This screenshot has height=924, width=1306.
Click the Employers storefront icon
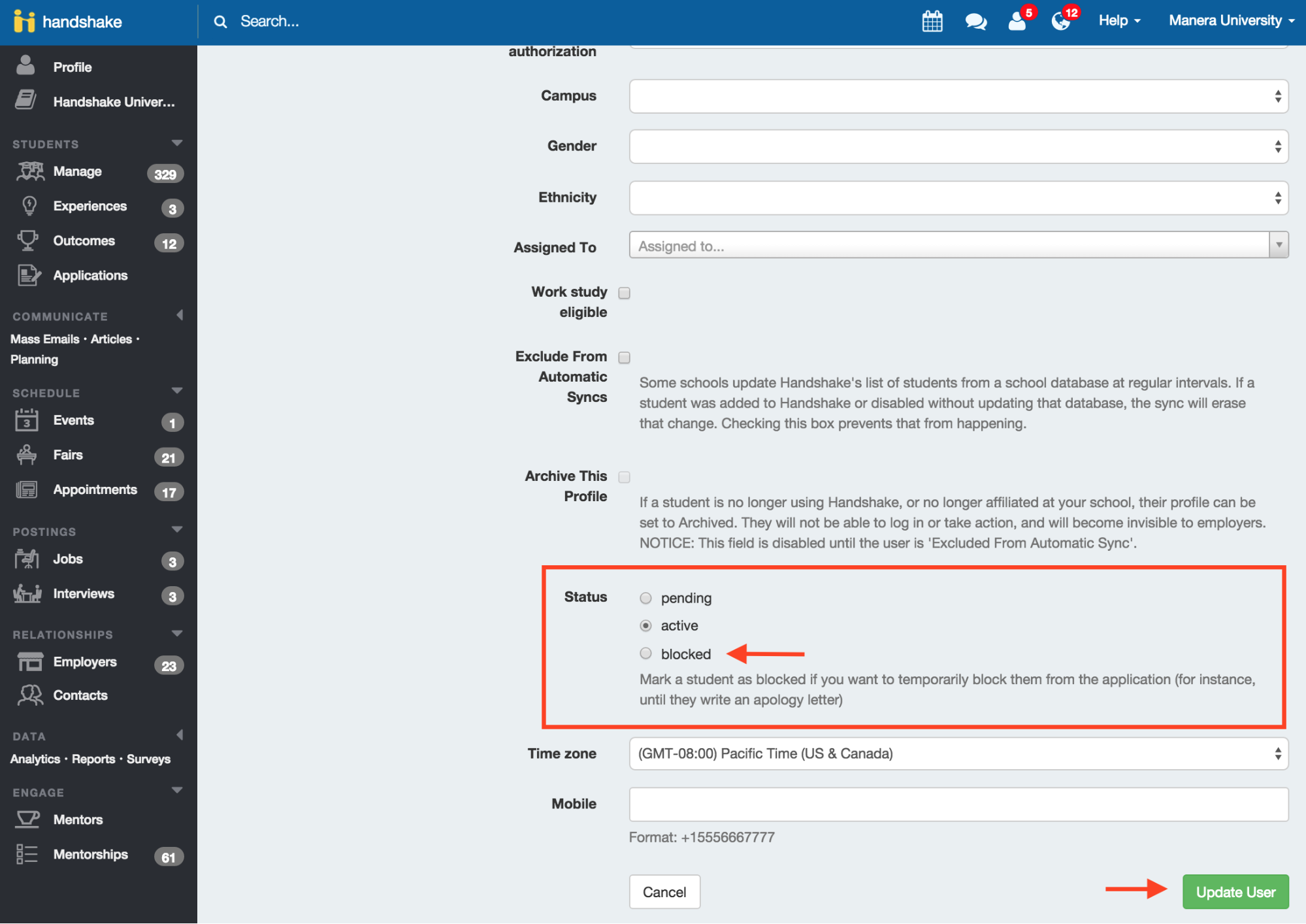click(x=30, y=662)
